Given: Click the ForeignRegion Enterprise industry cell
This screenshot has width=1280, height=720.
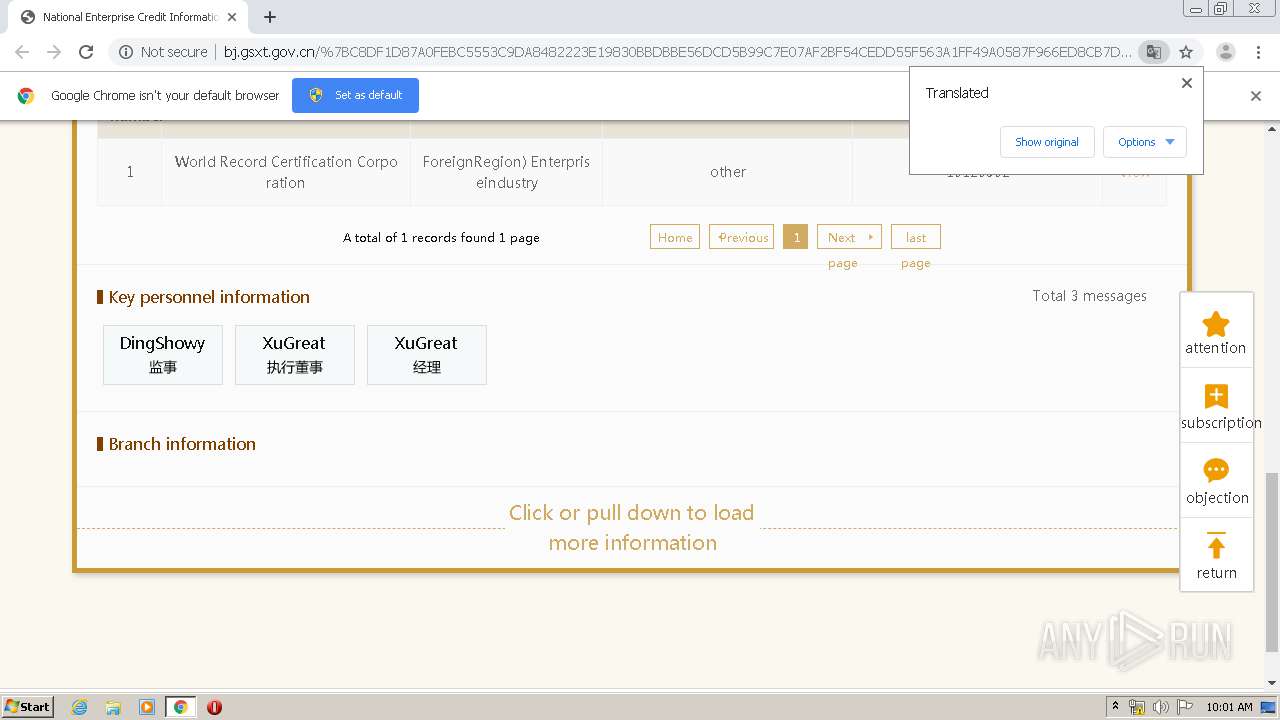Looking at the screenshot, I should (506, 172).
